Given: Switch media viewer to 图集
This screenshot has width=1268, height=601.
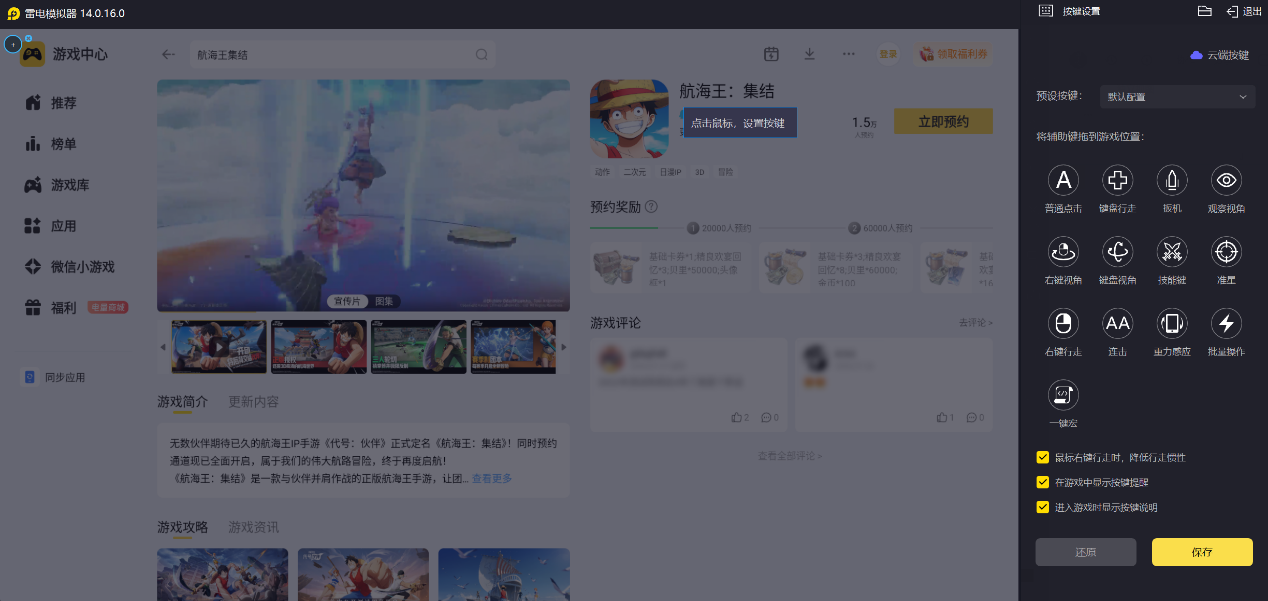Looking at the screenshot, I should (385, 301).
